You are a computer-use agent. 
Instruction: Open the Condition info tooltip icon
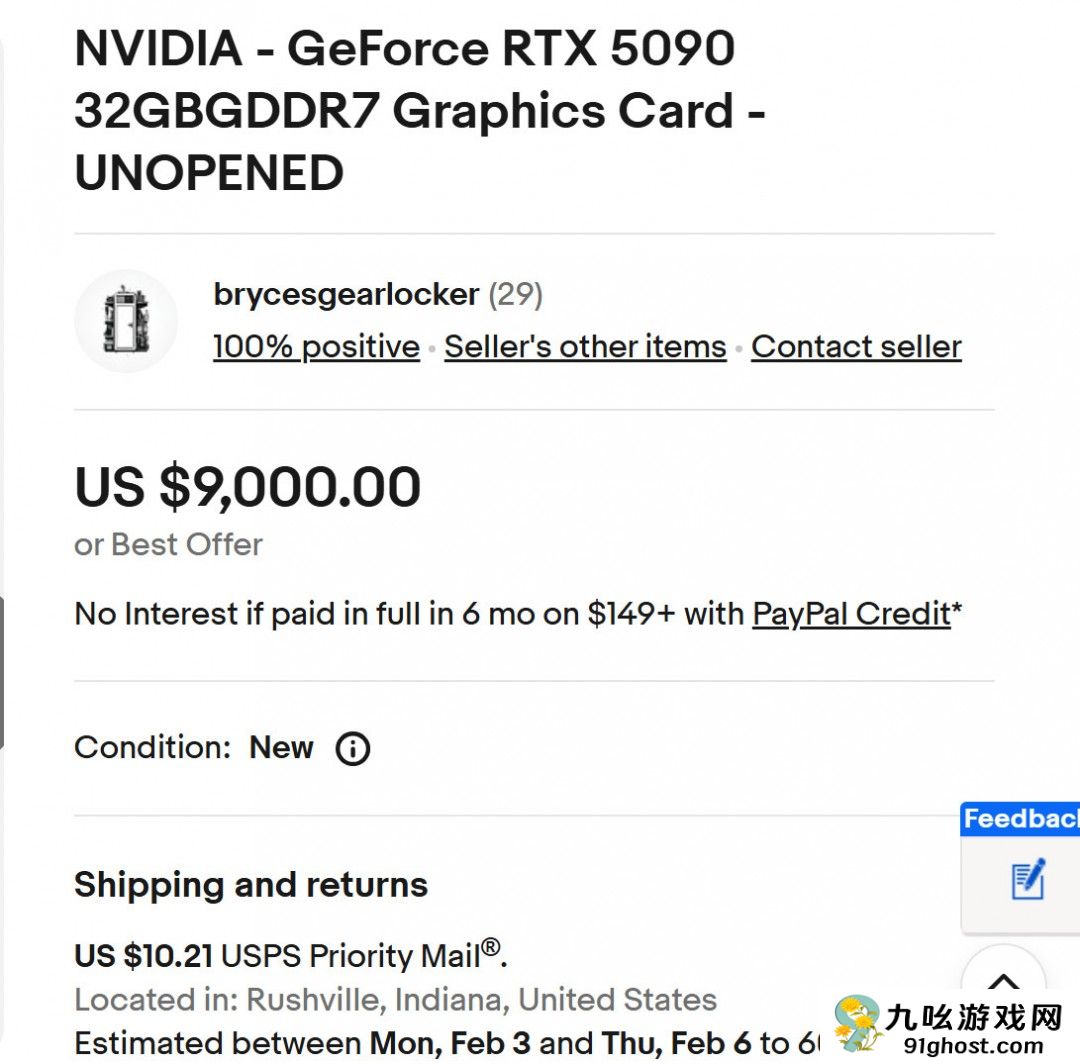pyautogui.click(x=352, y=748)
